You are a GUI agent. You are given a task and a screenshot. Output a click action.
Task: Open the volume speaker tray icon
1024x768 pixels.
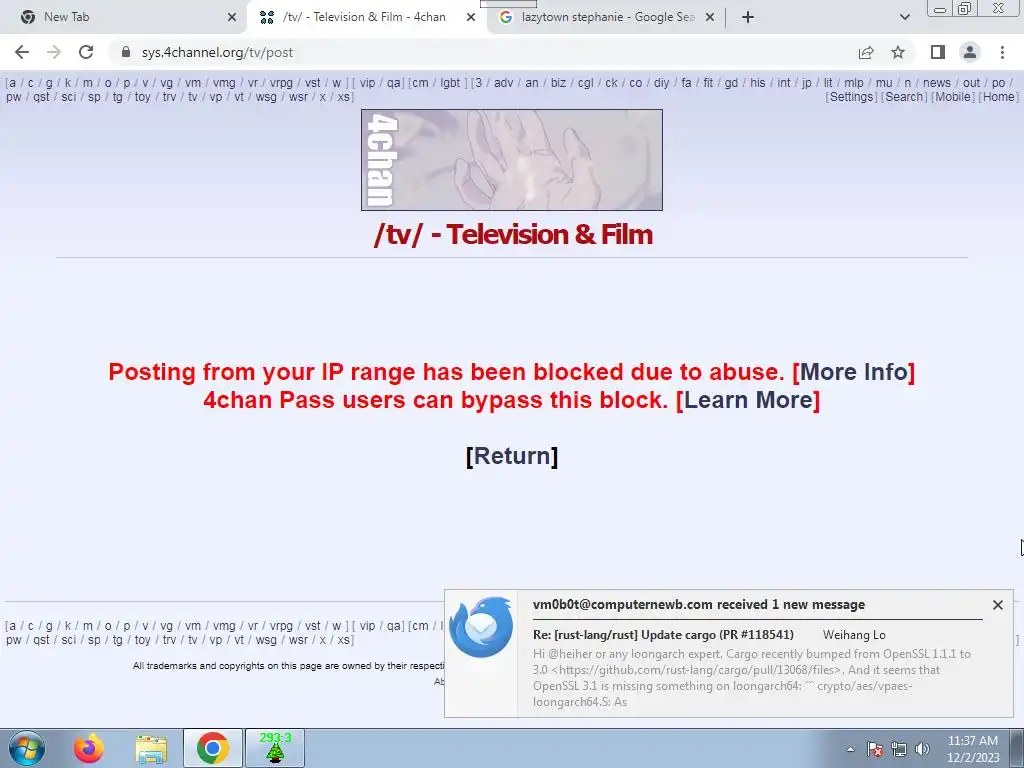922,749
